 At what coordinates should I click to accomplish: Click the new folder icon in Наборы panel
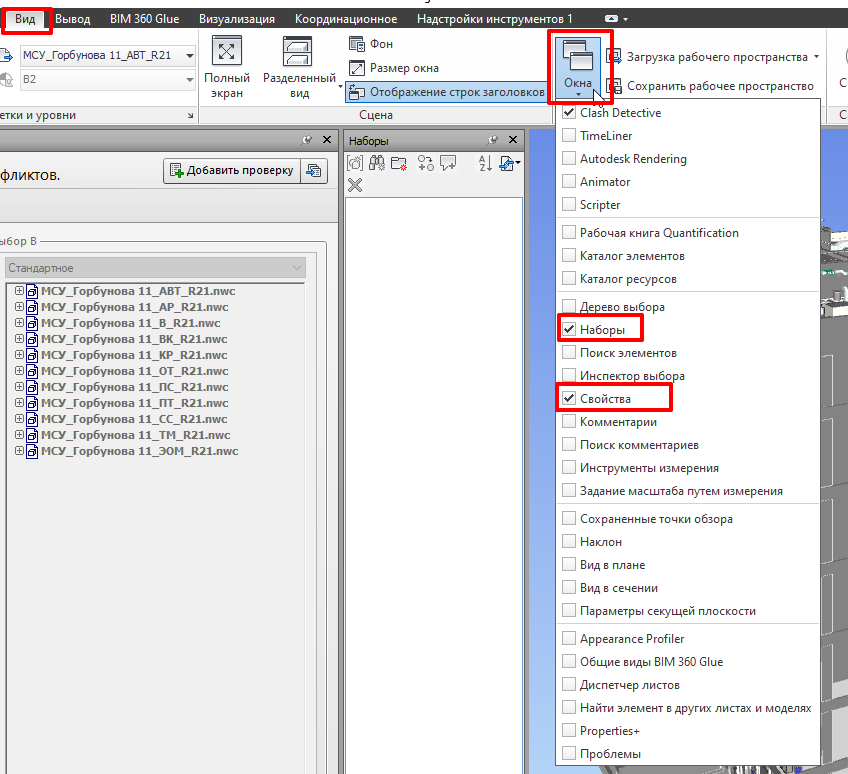point(399,163)
